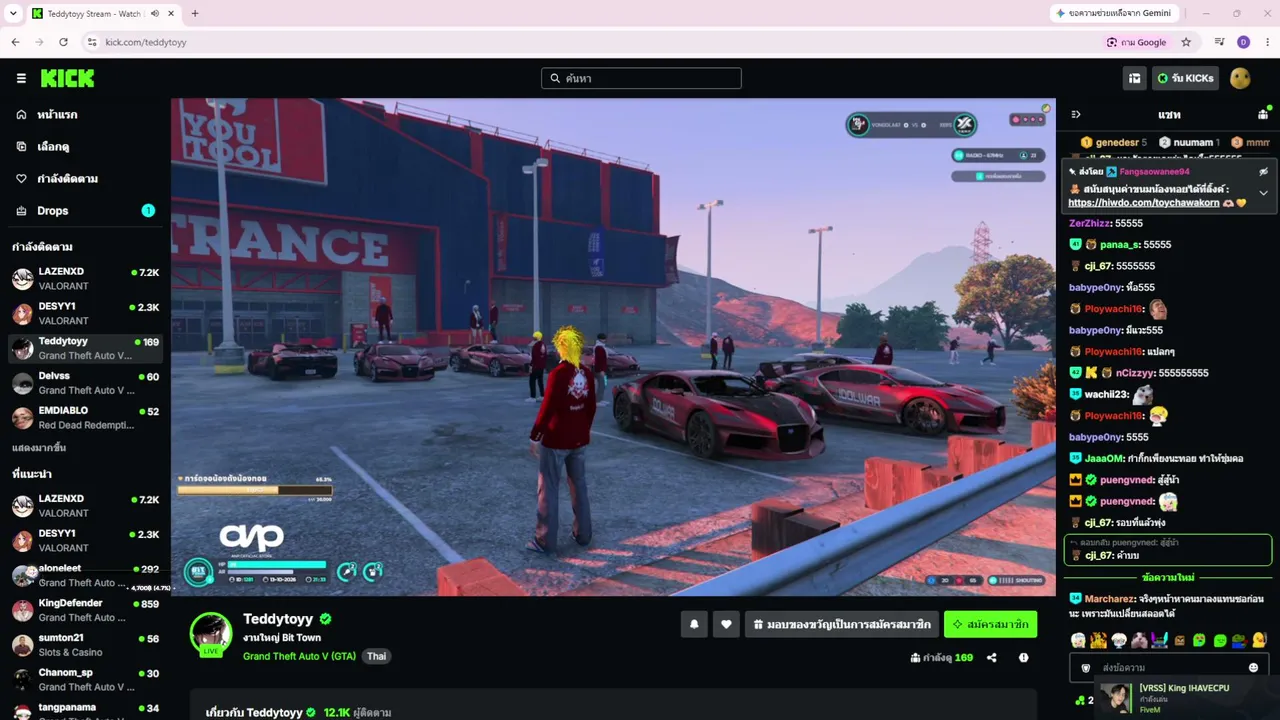Open the more options icon beside share

tap(1023, 658)
